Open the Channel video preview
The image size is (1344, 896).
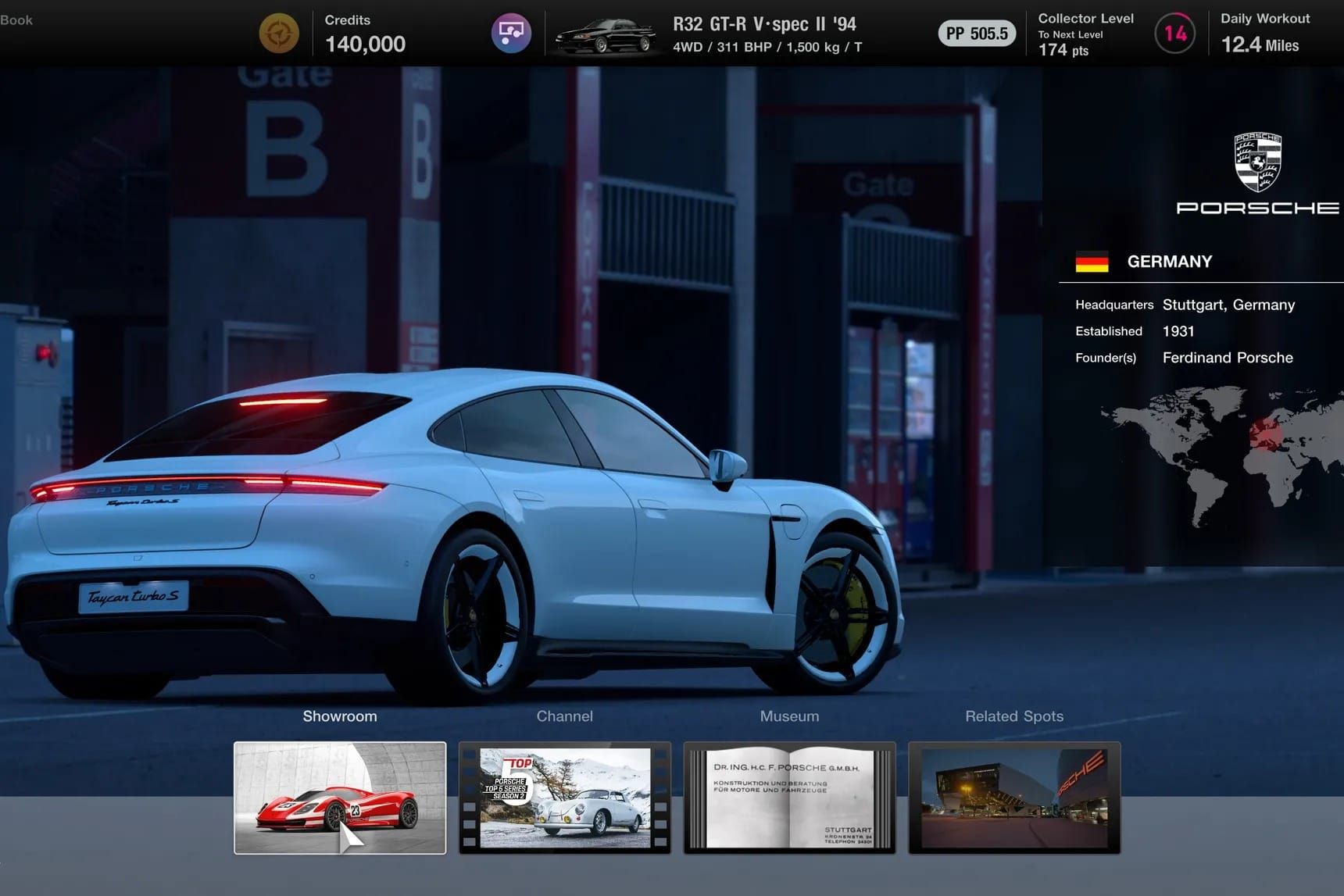(564, 796)
